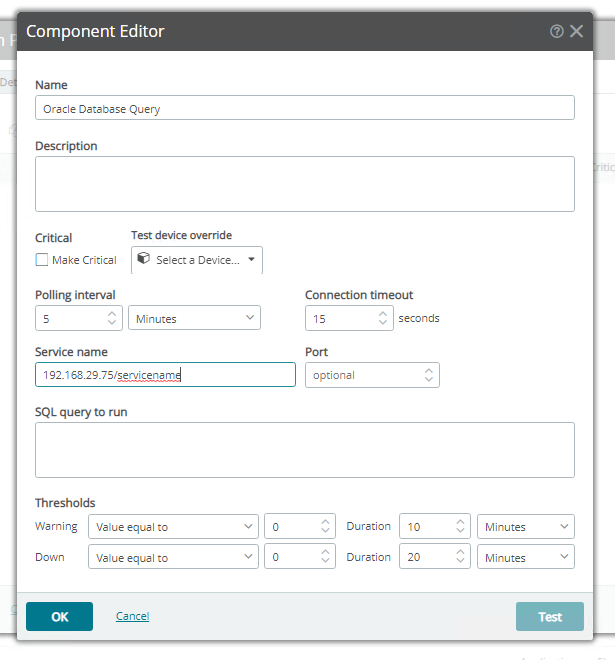Image resolution: width=615 pixels, height=660 pixels.
Task: Open Warning duration Minutes unit dropdown
Action: point(526,526)
